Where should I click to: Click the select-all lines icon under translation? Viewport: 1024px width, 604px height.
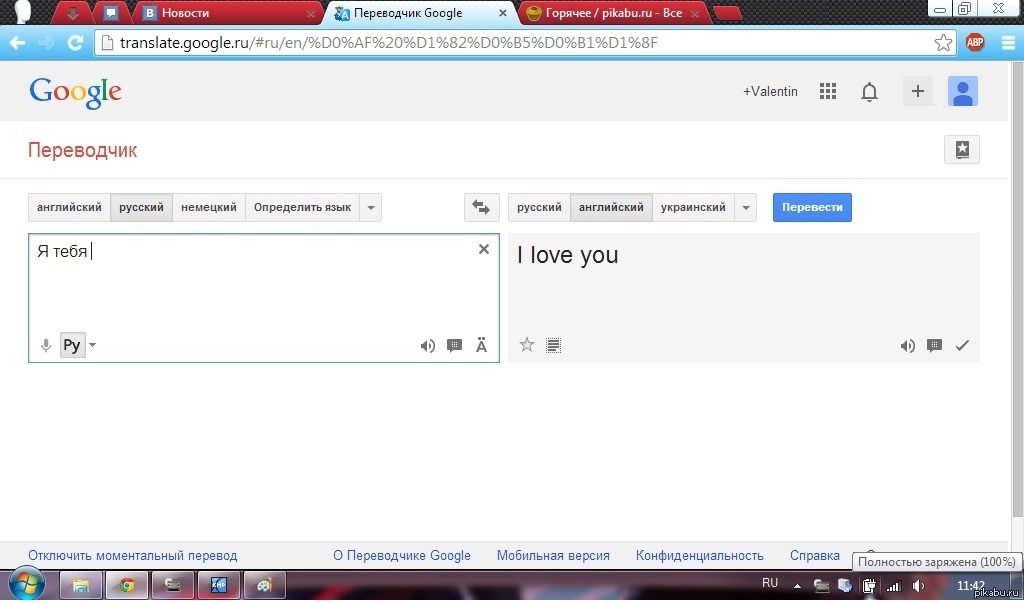pyautogui.click(x=553, y=345)
